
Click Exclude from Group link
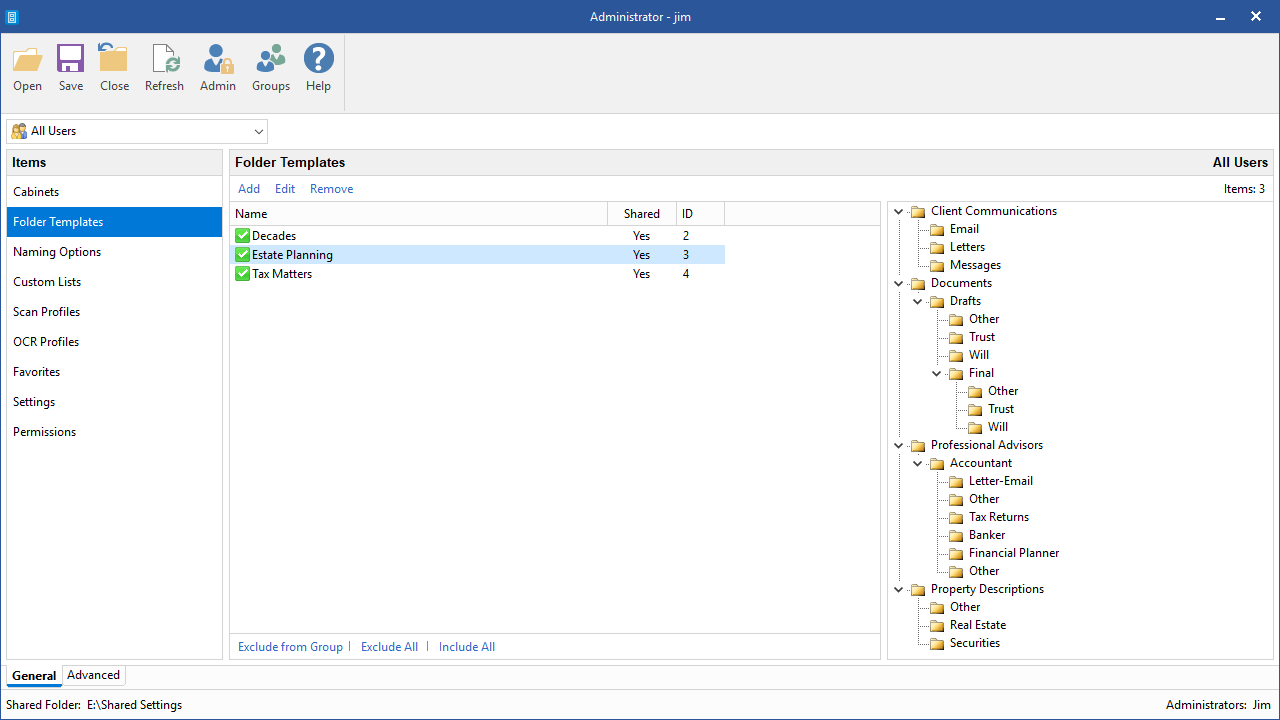tap(290, 647)
